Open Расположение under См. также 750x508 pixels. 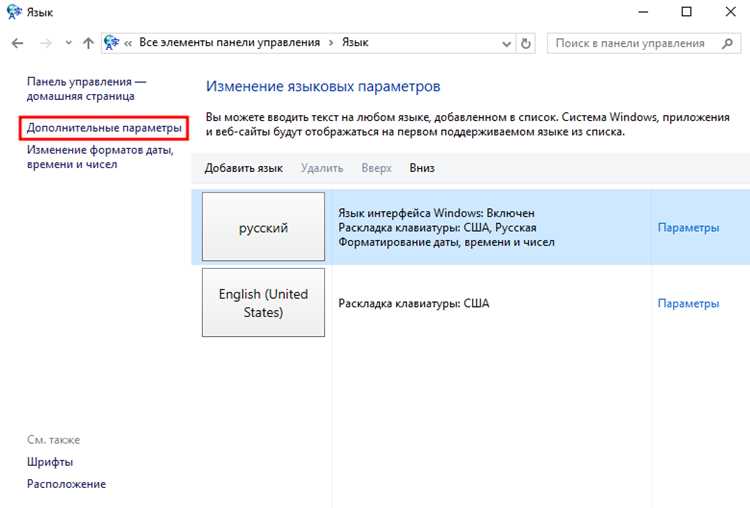[66, 484]
